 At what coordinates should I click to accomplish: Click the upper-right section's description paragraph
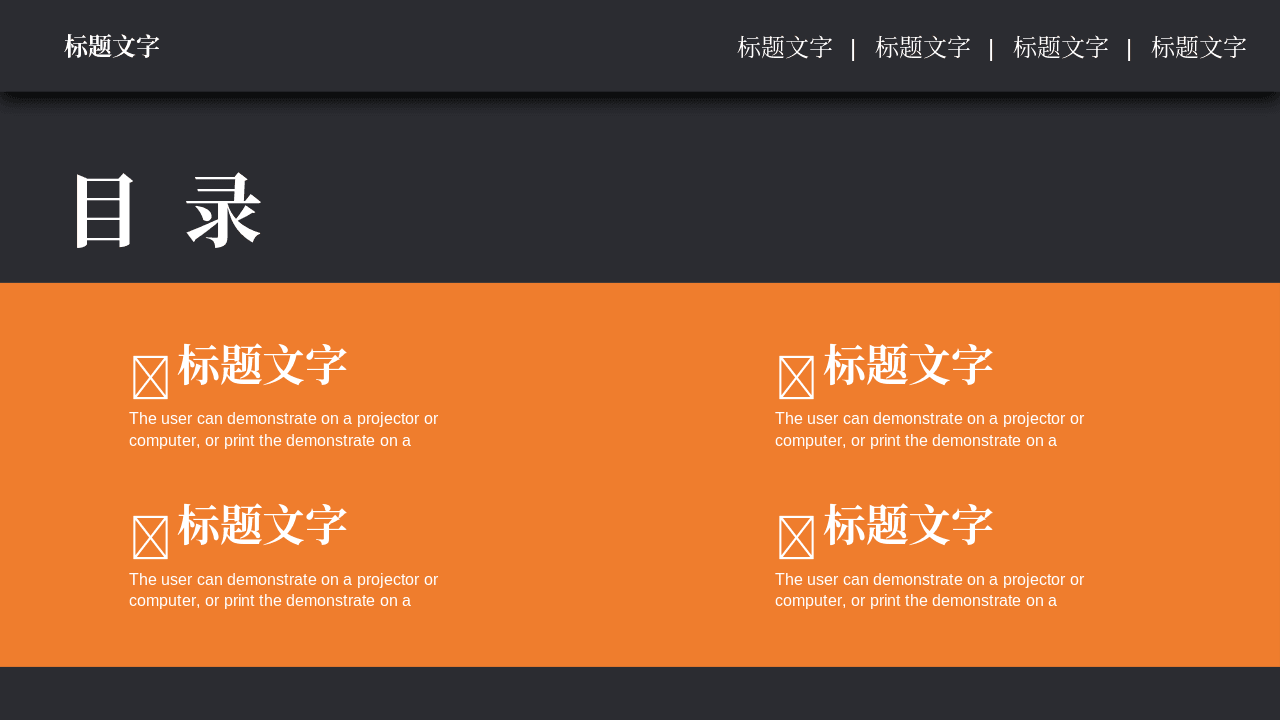coord(930,429)
